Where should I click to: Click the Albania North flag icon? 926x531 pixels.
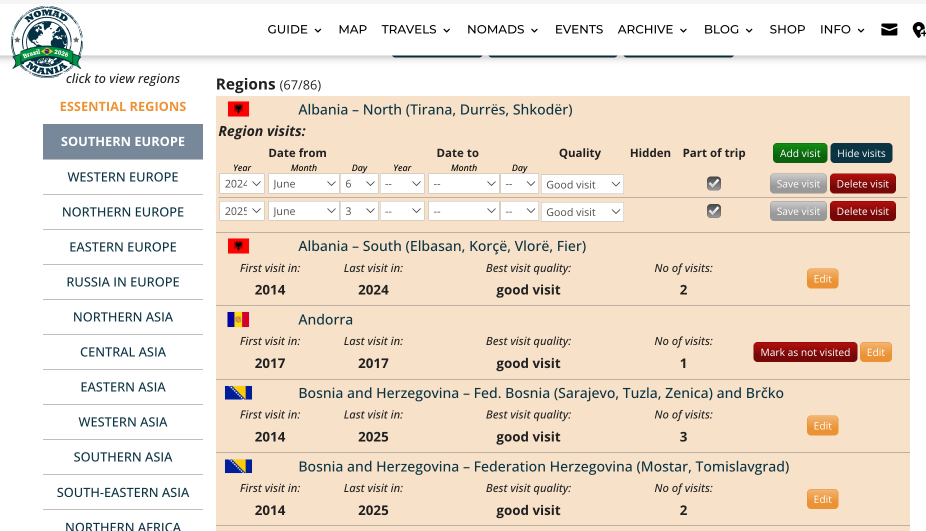[x=238, y=109]
